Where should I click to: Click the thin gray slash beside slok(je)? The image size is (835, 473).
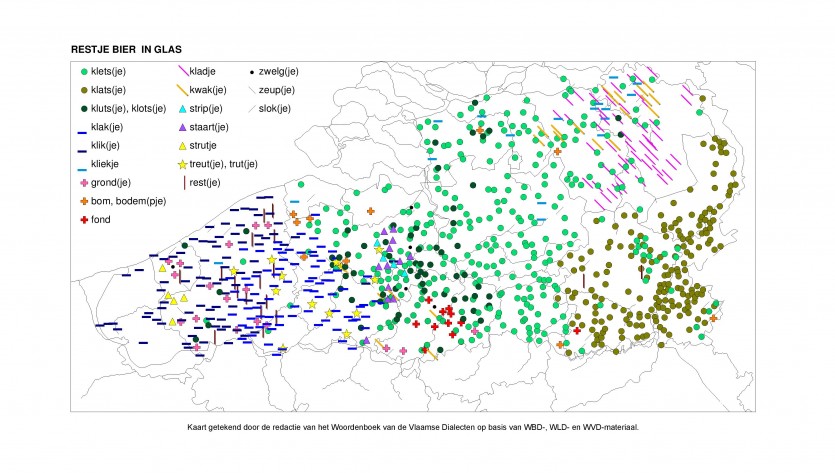click(x=252, y=109)
